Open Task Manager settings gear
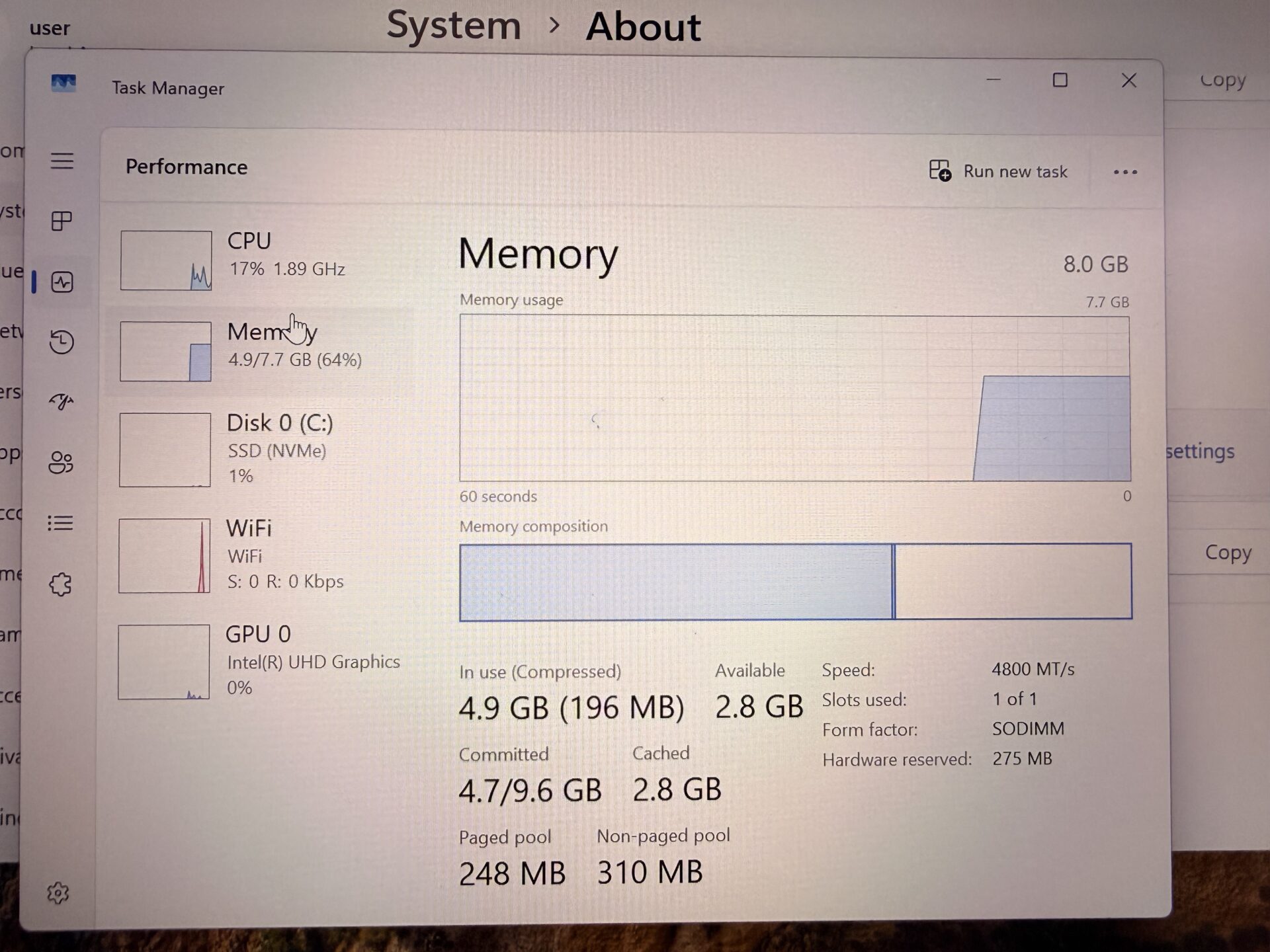The image size is (1270, 952). tap(58, 893)
